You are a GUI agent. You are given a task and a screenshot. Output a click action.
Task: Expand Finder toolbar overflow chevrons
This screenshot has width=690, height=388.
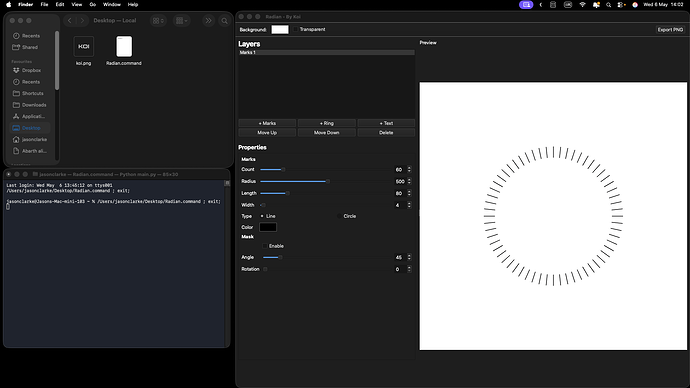pyautogui.click(x=208, y=21)
